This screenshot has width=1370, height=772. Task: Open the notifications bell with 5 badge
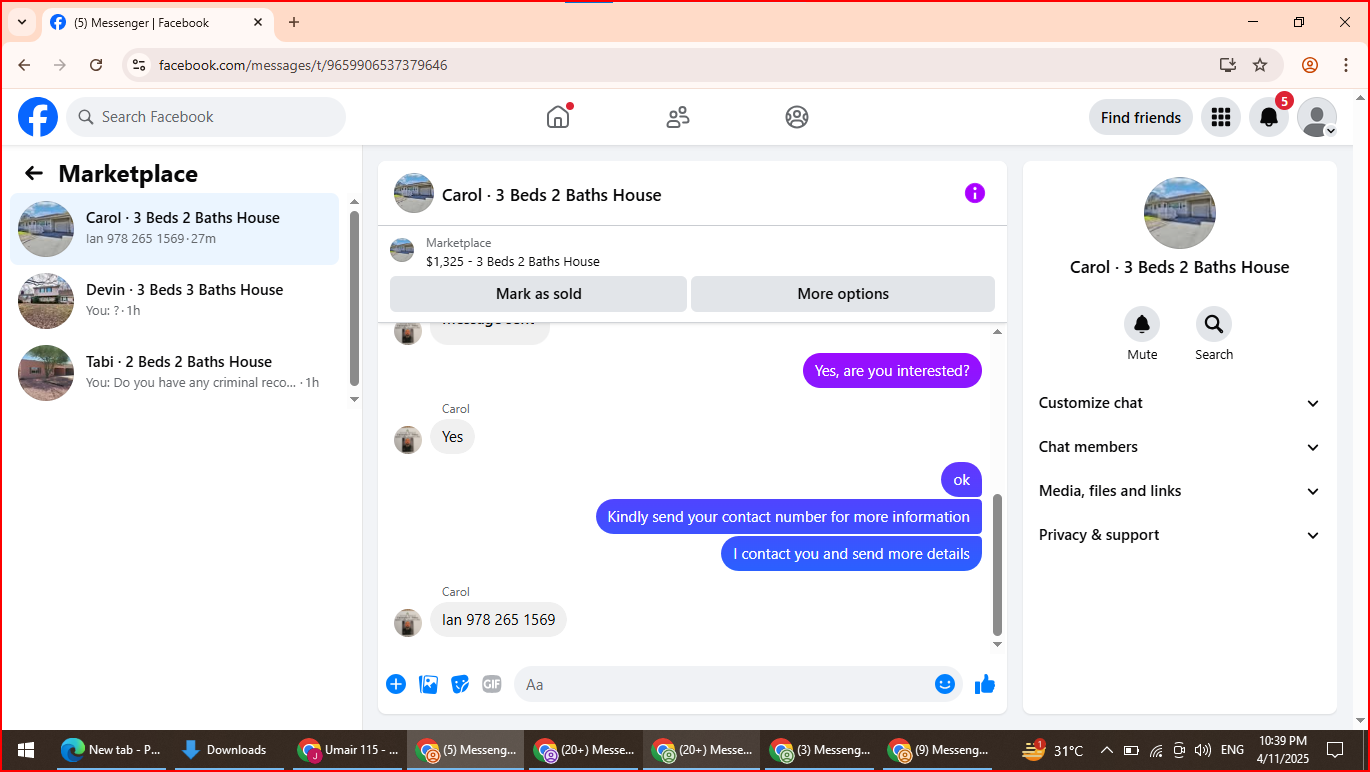pos(1269,117)
